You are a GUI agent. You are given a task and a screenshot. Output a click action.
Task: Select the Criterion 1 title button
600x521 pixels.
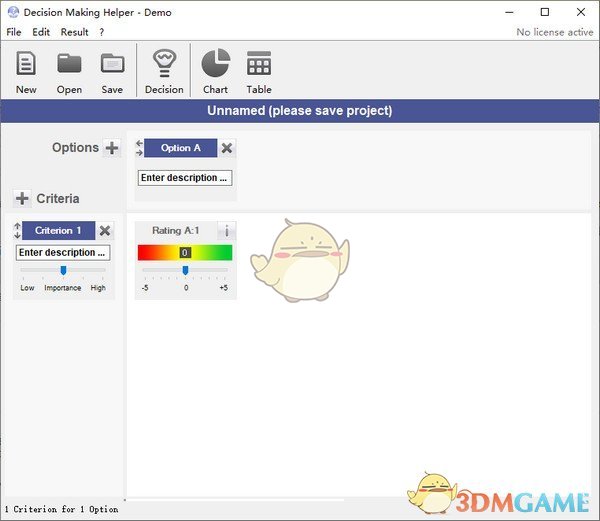pyautogui.click(x=59, y=231)
